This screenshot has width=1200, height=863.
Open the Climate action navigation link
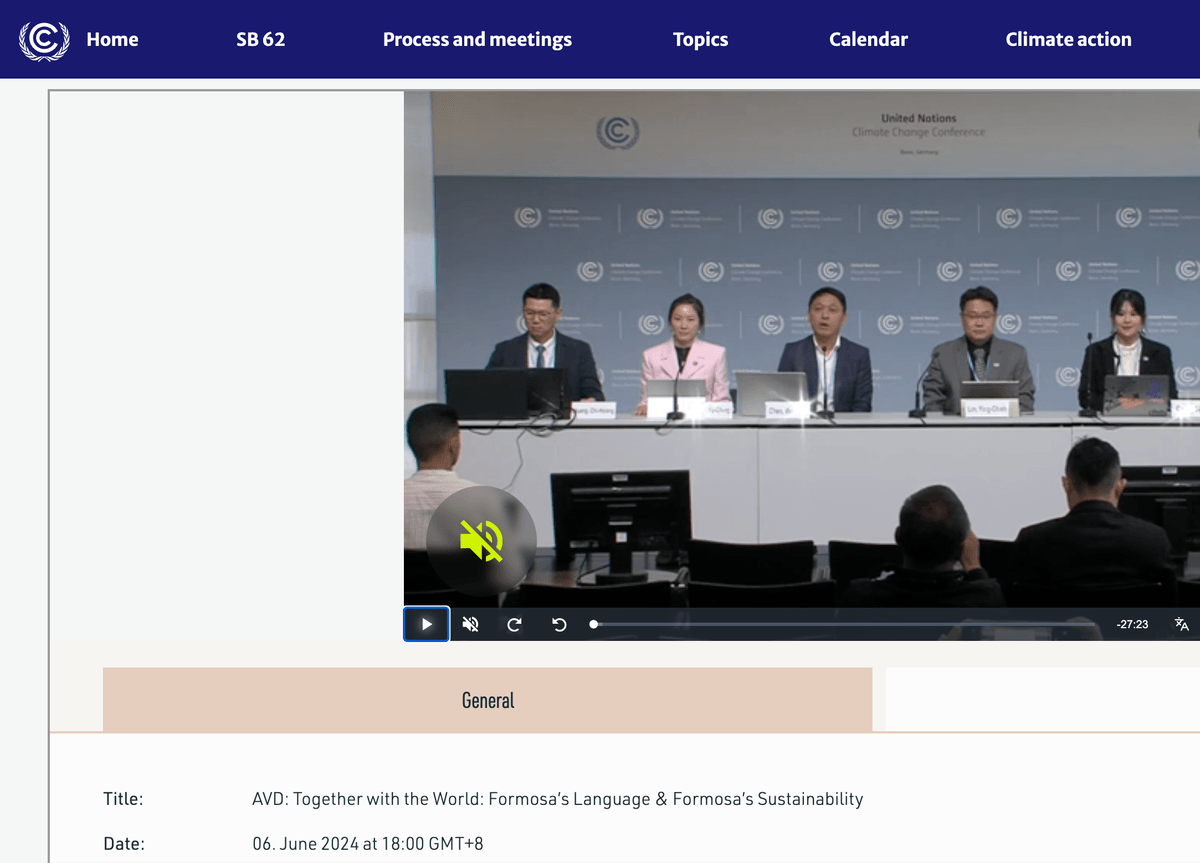point(1068,40)
